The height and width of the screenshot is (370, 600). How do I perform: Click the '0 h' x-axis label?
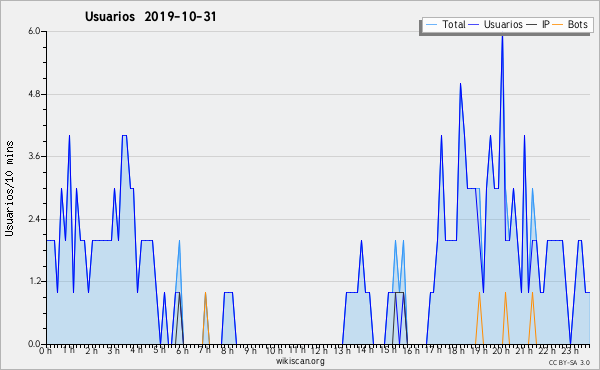click(x=46, y=350)
